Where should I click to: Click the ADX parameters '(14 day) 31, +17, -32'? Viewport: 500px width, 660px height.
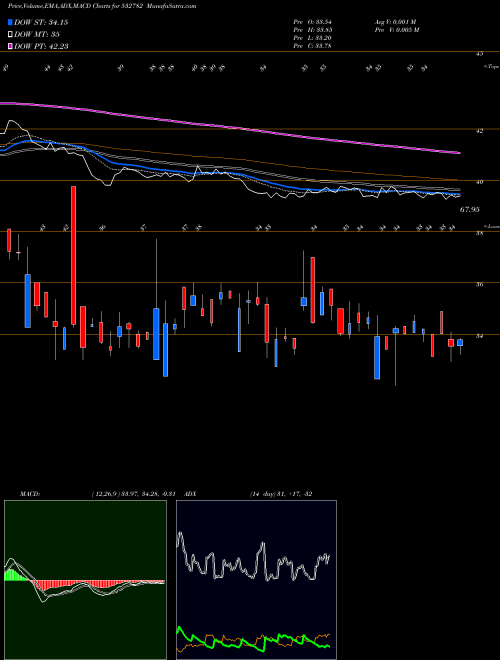281,494
